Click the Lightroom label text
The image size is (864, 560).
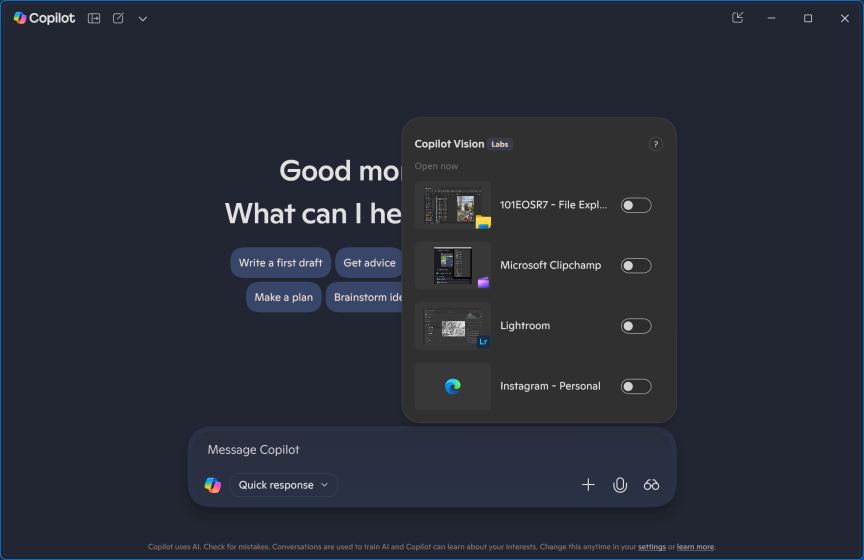[x=525, y=326]
